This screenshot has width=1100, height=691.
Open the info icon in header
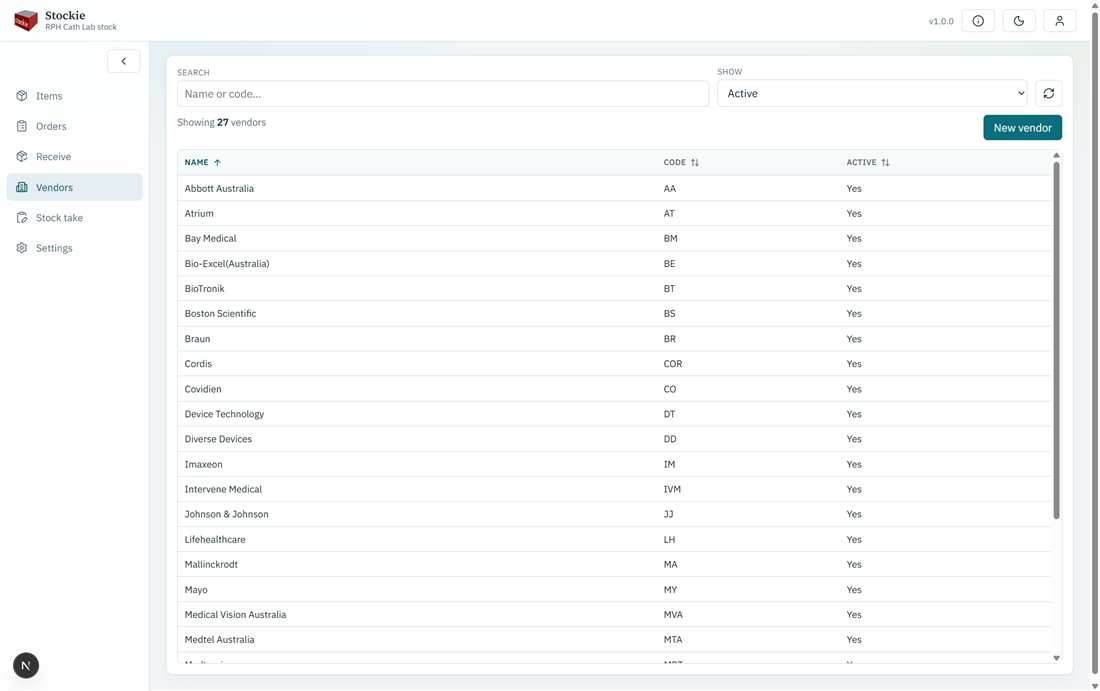[x=978, y=21]
